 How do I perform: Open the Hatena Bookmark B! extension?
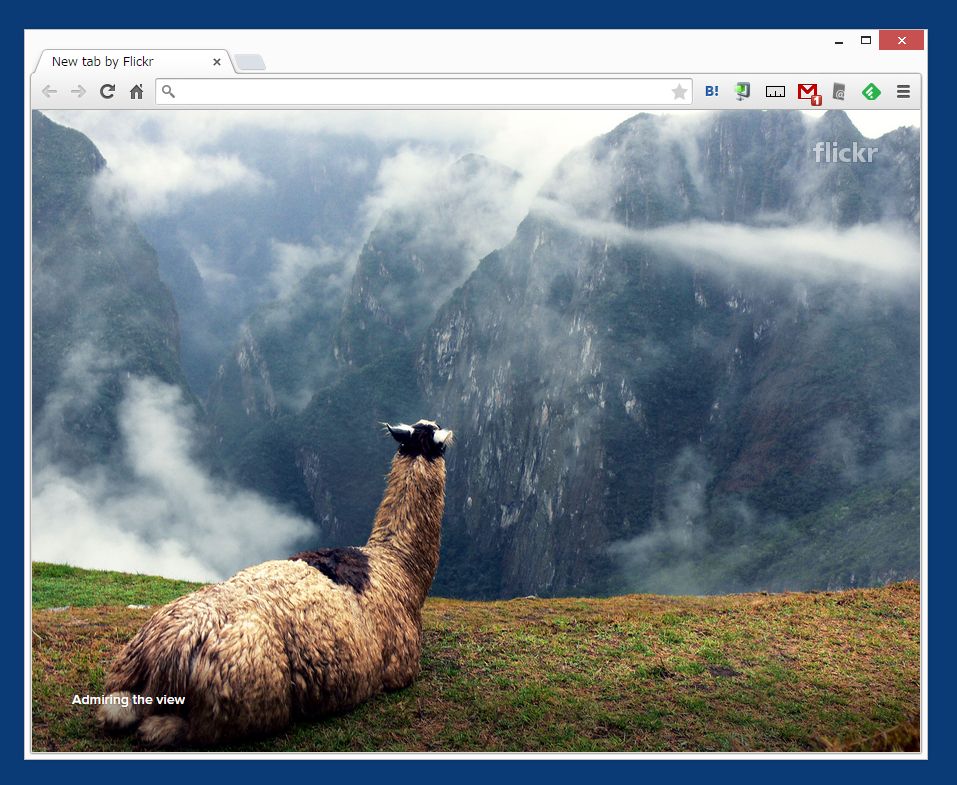[712, 92]
